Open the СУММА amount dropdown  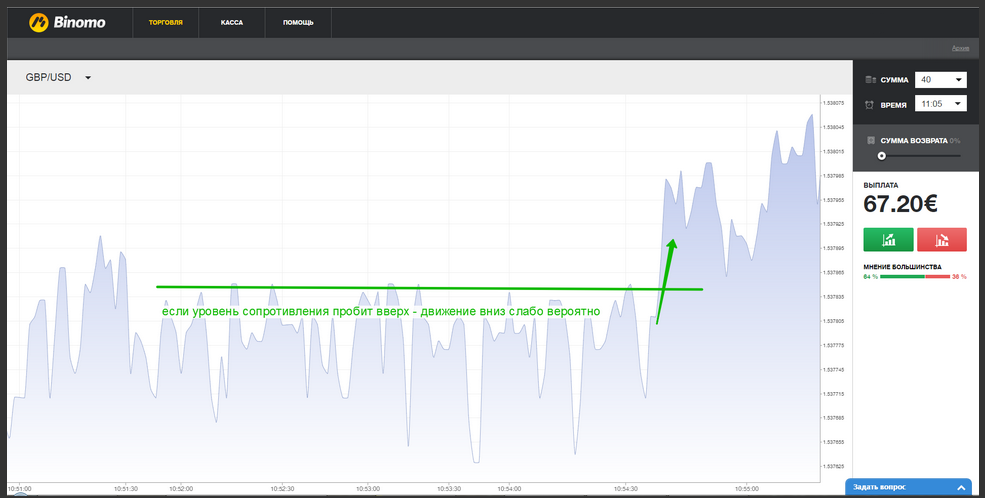[940, 80]
